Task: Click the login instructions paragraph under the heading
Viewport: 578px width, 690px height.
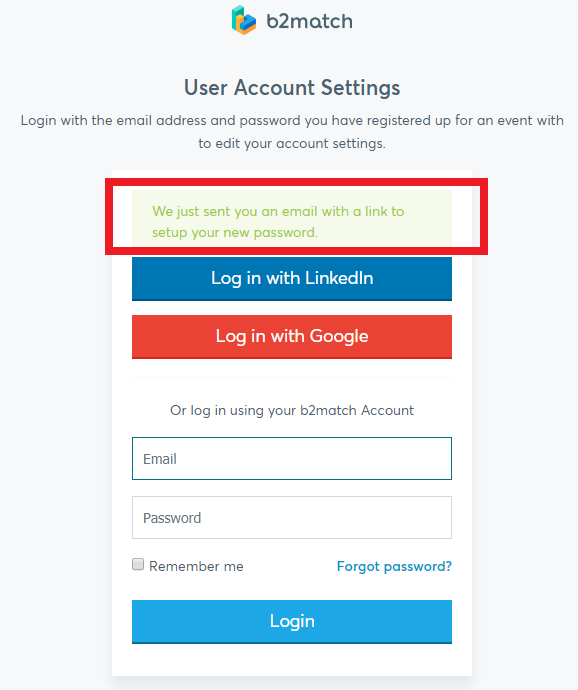Action: click(292, 132)
